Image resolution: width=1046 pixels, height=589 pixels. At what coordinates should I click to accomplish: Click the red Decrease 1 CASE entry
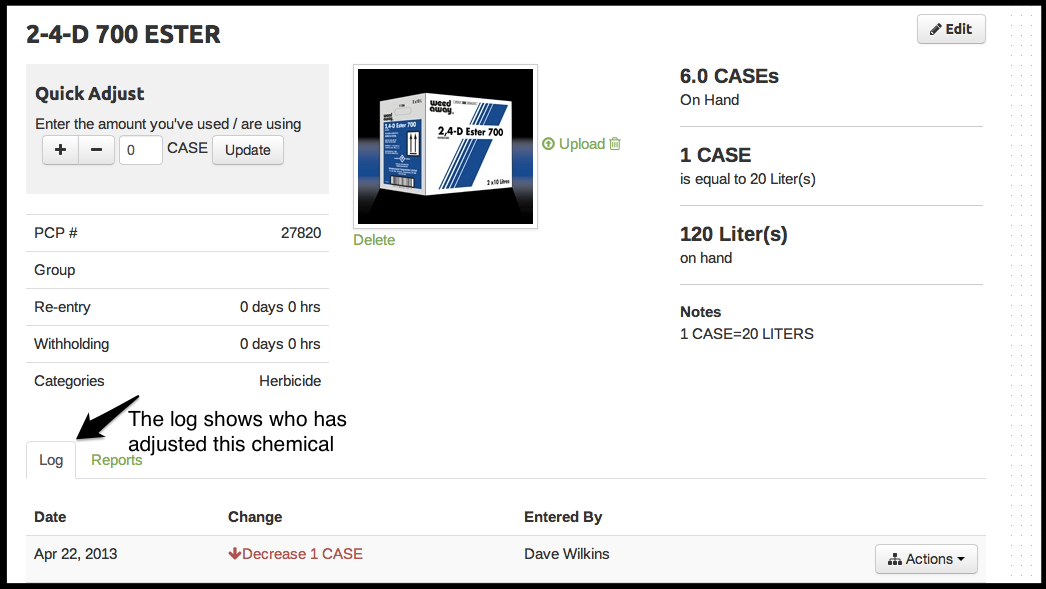click(296, 554)
